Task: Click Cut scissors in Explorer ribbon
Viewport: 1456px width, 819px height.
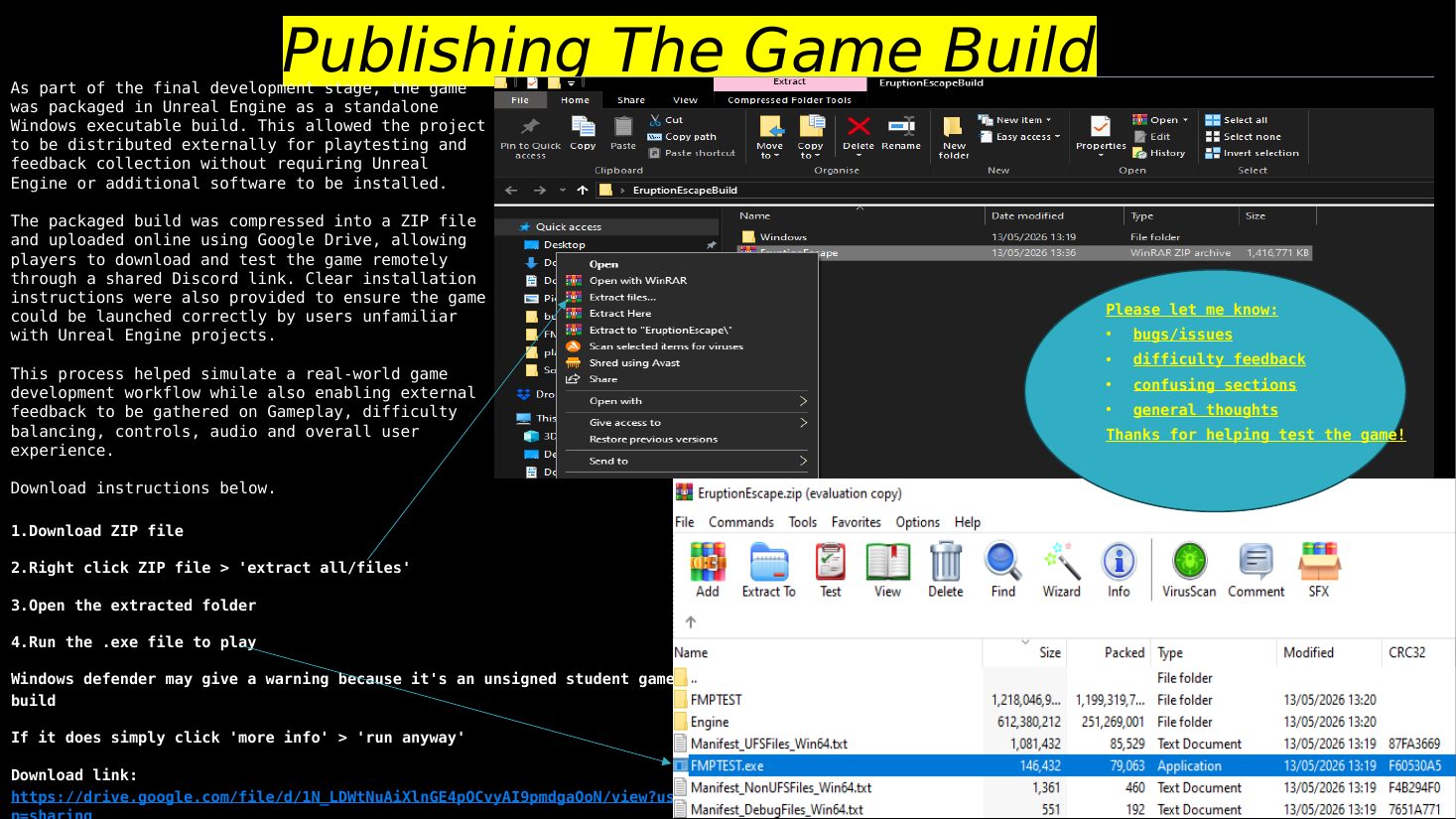Action: click(666, 119)
